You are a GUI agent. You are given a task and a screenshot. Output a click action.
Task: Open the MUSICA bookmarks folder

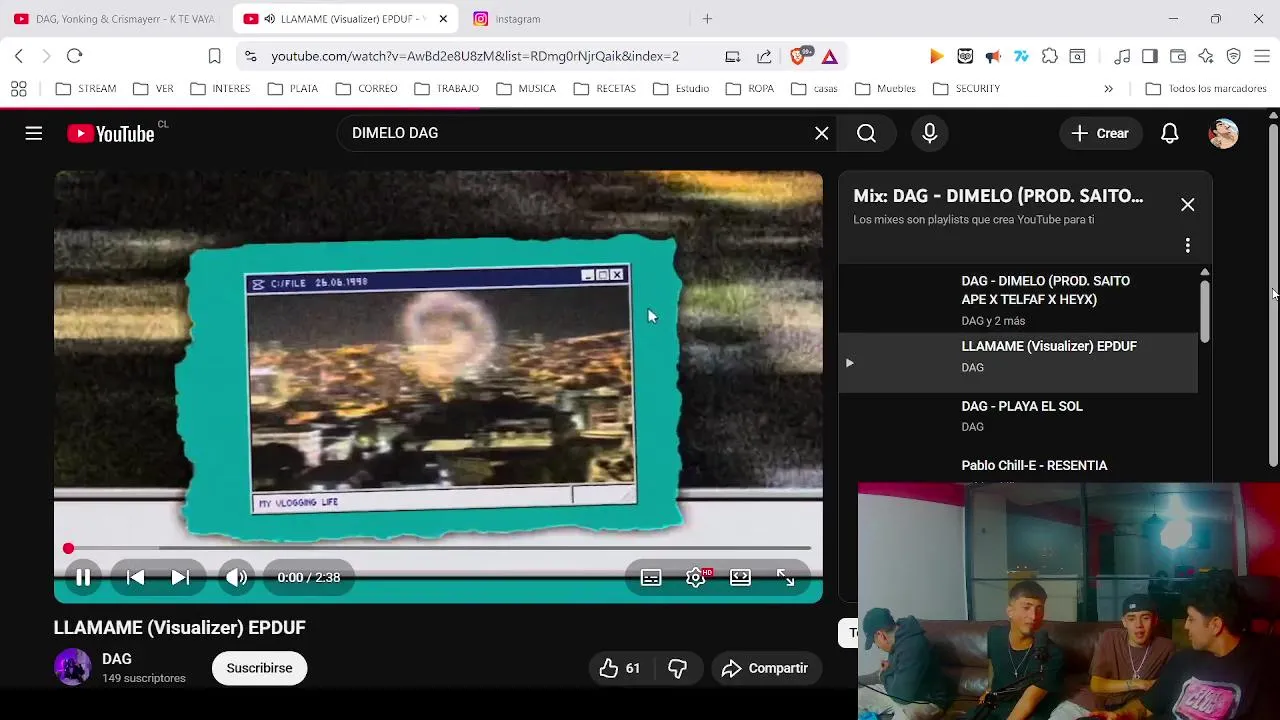tap(525, 89)
